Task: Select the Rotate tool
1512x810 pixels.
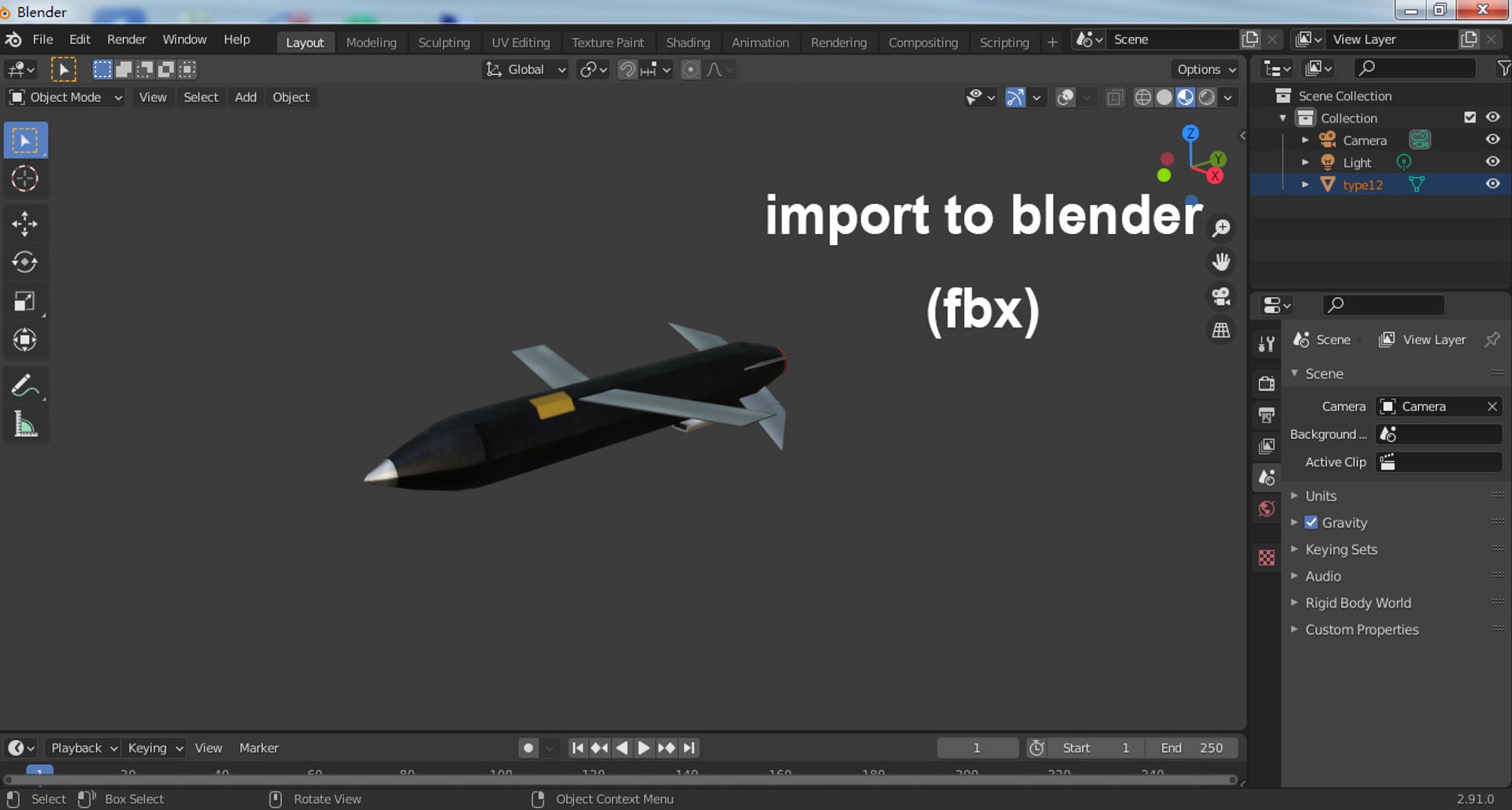Action: click(25, 262)
